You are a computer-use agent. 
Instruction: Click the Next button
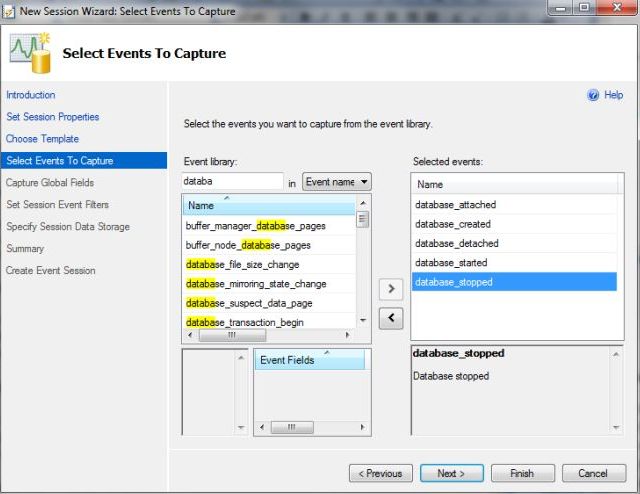coord(452,474)
